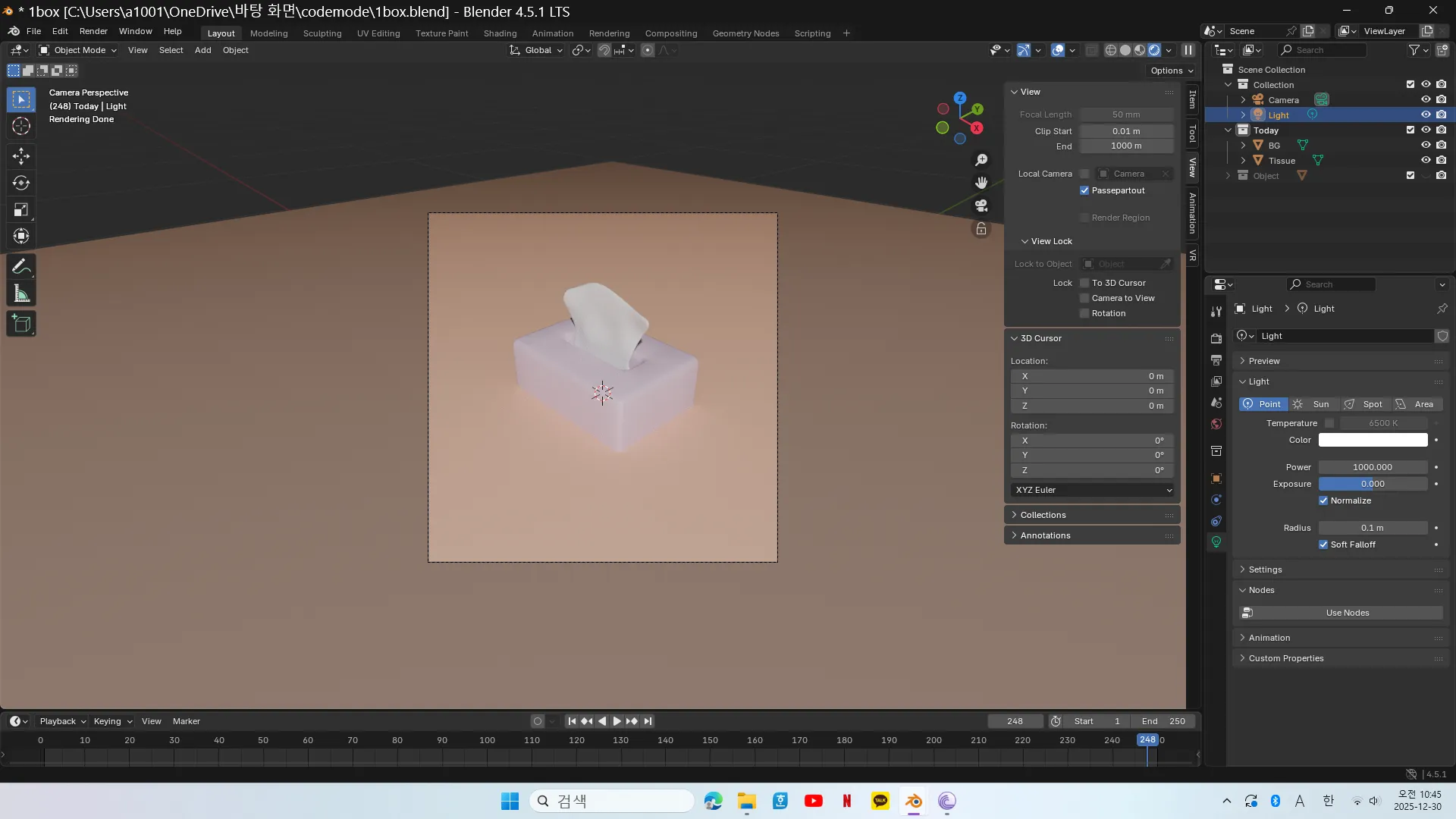Open the Render menu
The height and width of the screenshot is (819, 1456).
[93, 31]
